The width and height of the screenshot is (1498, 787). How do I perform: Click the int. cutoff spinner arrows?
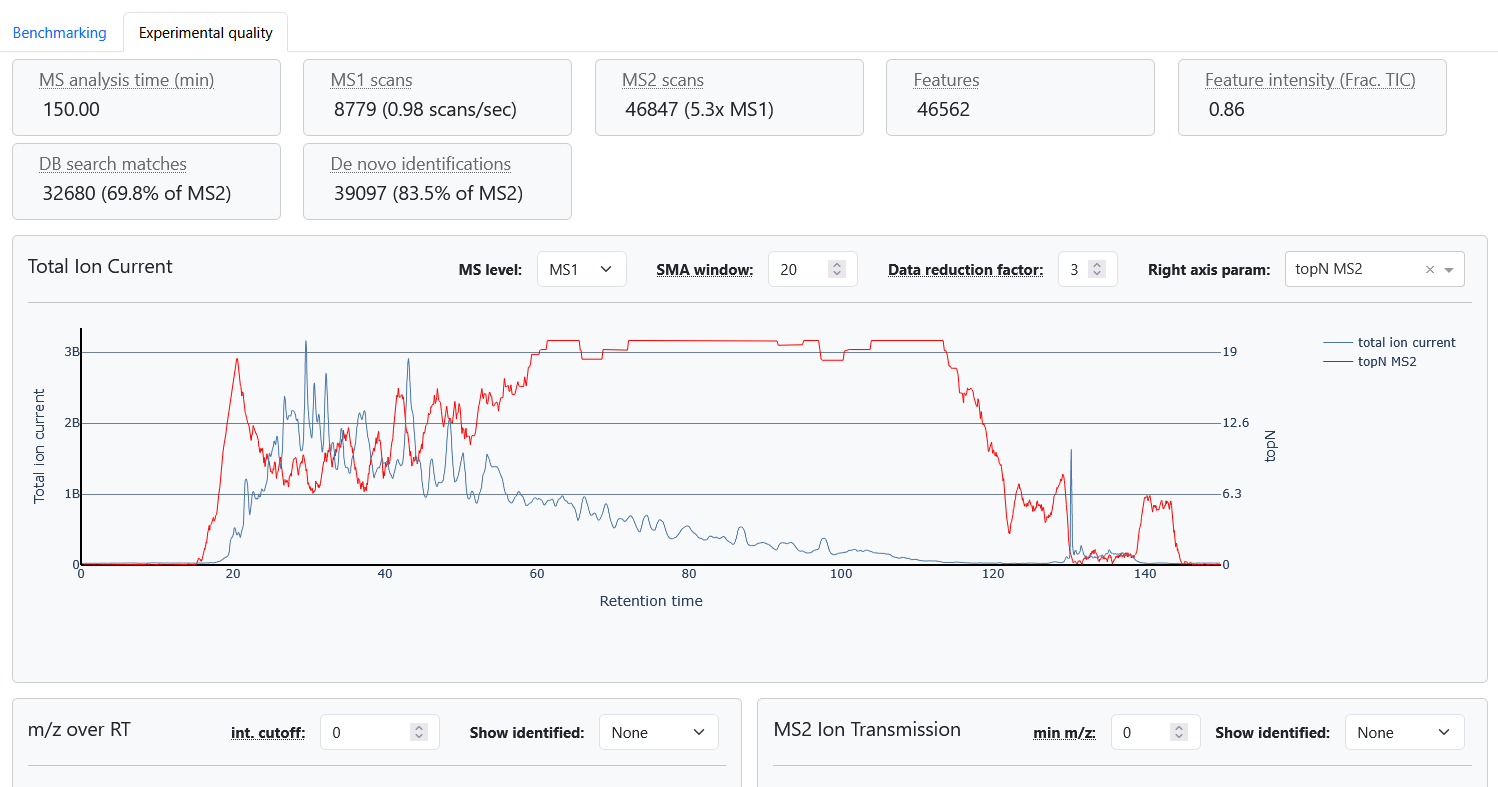pyautogui.click(x=419, y=732)
